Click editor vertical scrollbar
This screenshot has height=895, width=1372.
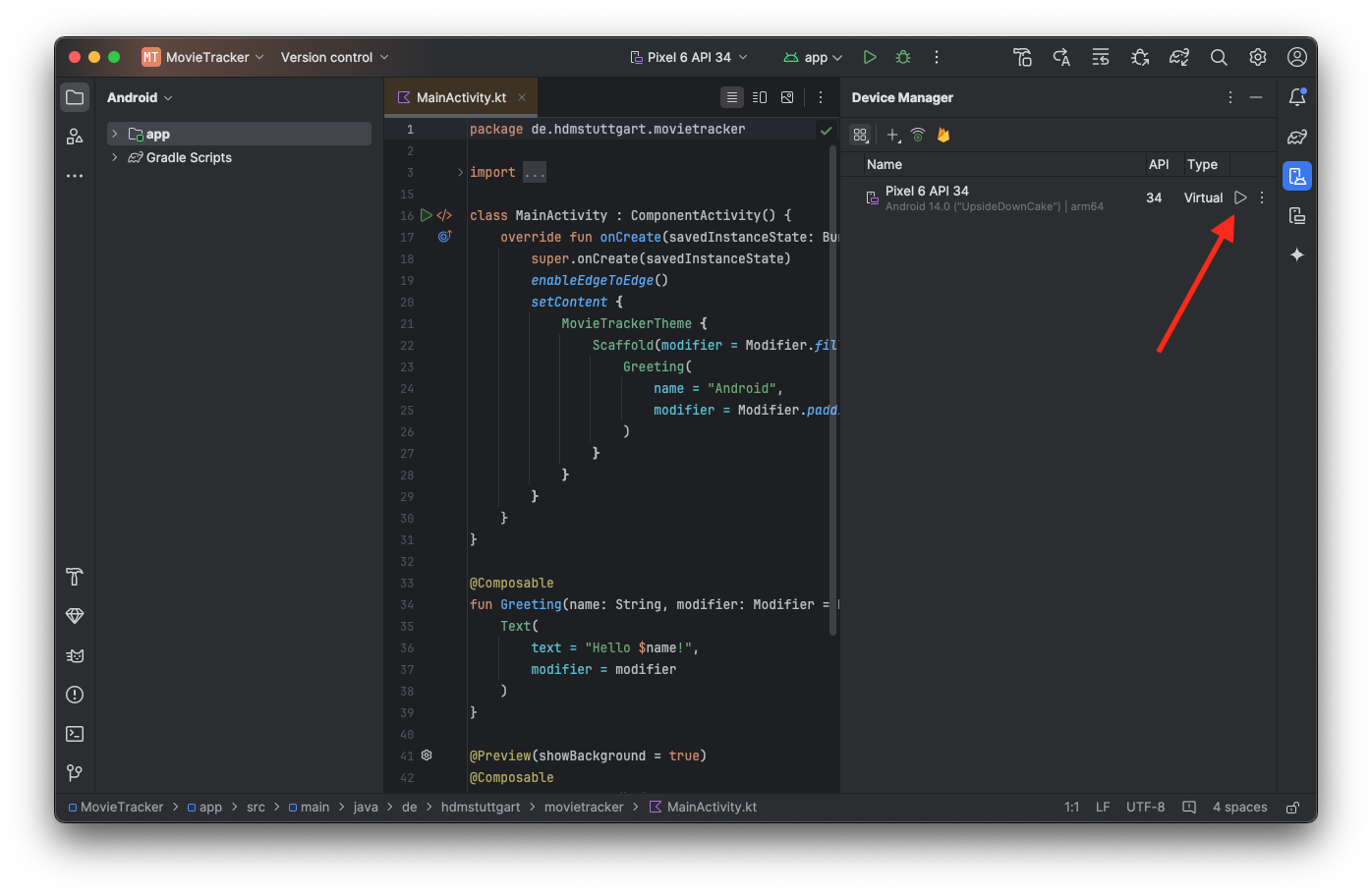833,390
